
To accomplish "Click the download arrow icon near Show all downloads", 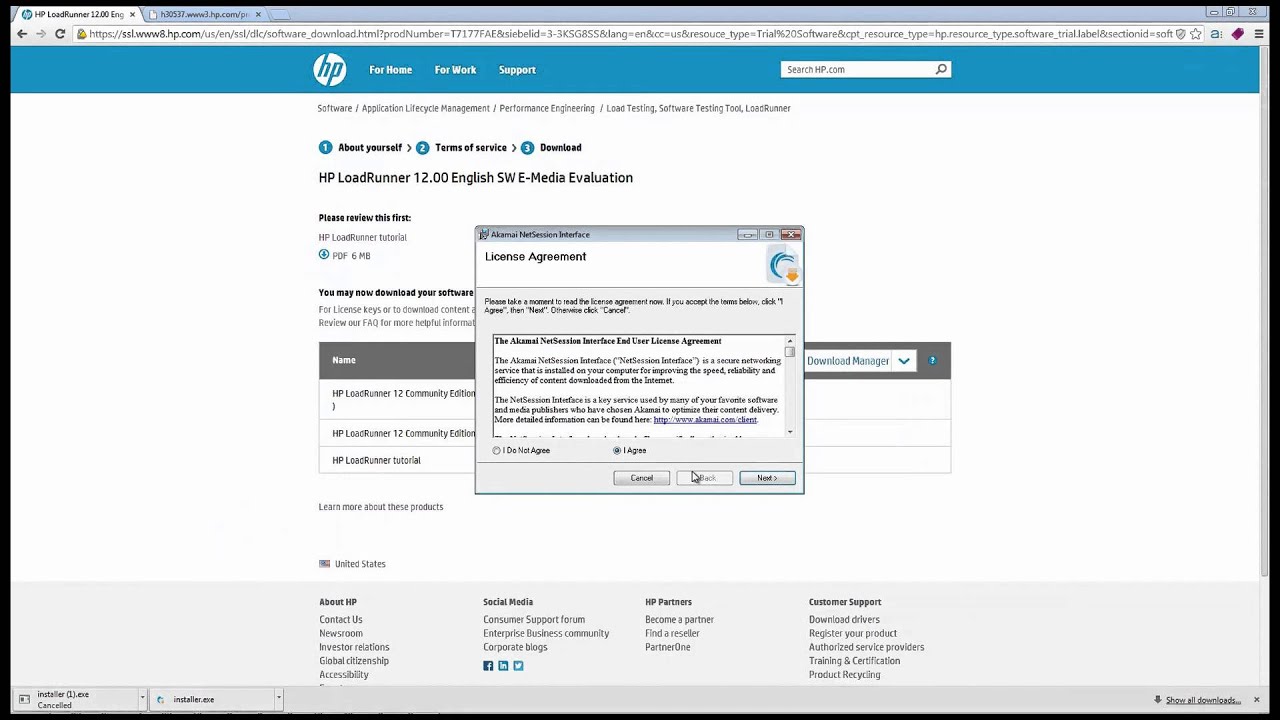I will [1158, 700].
